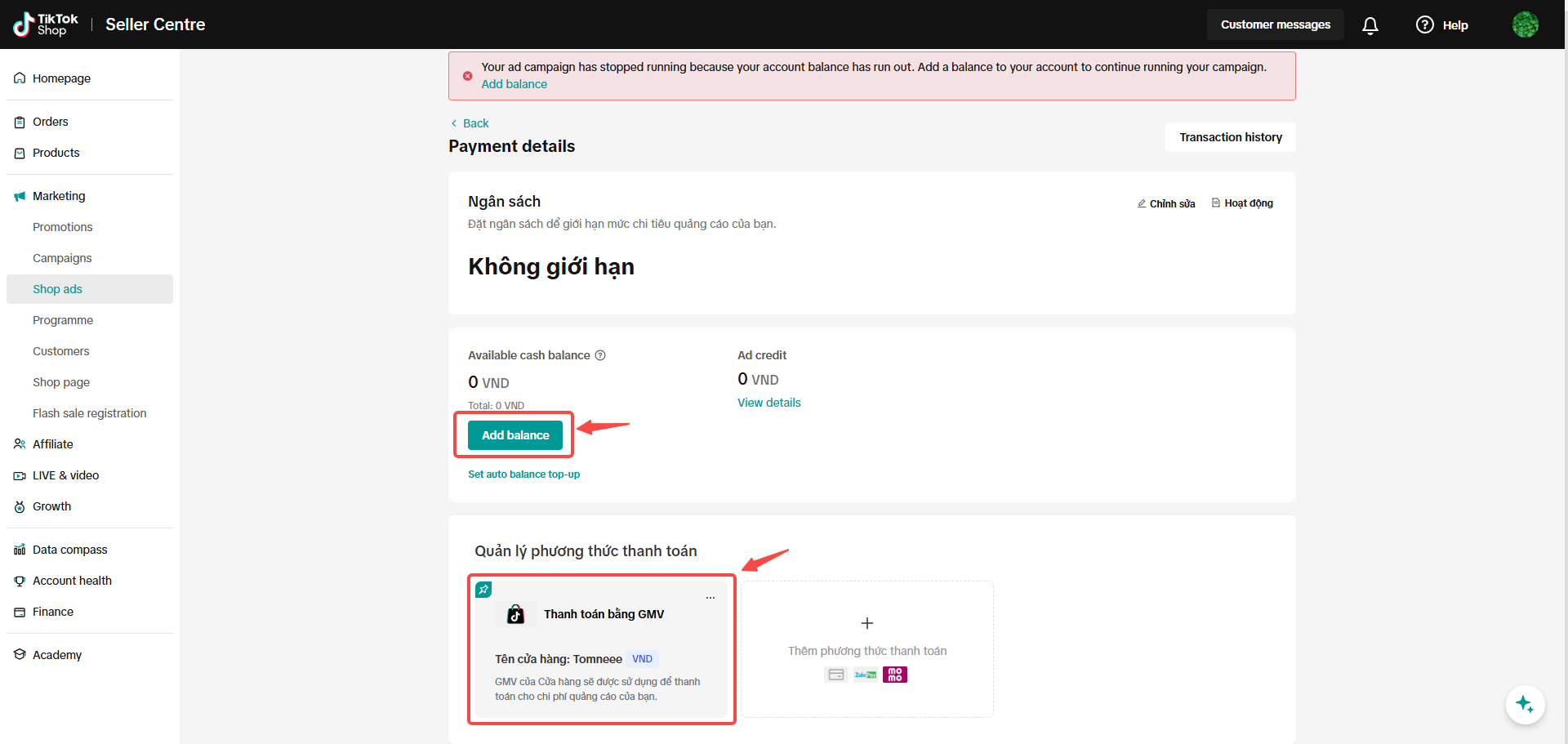Go back using the Back chevron link
This screenshot has height=744, width=1568.
[470, 123]
